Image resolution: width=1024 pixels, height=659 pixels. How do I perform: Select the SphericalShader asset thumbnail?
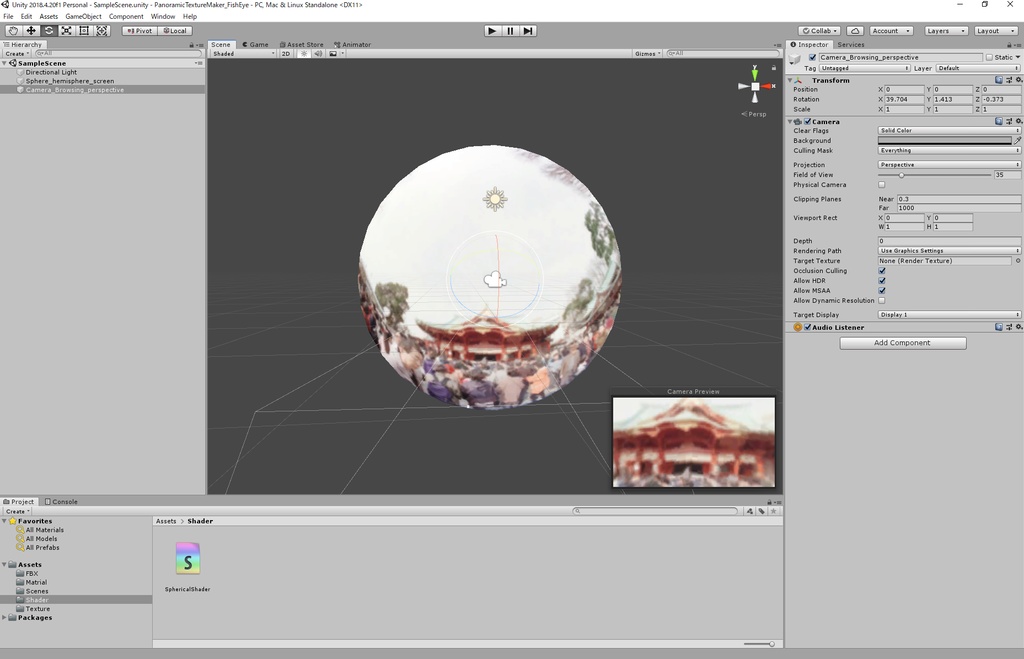click(187, 560)
